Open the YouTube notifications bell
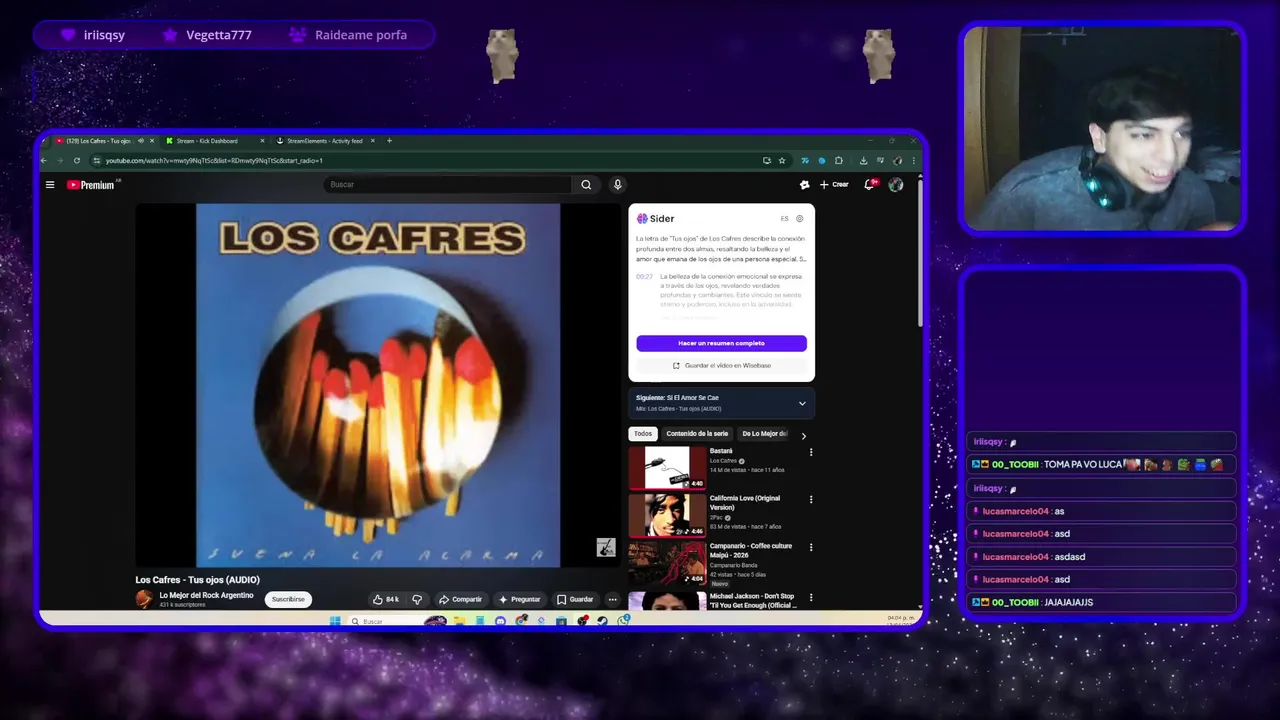This screenshot has height=720, width=1280. (x=870, y=184)
